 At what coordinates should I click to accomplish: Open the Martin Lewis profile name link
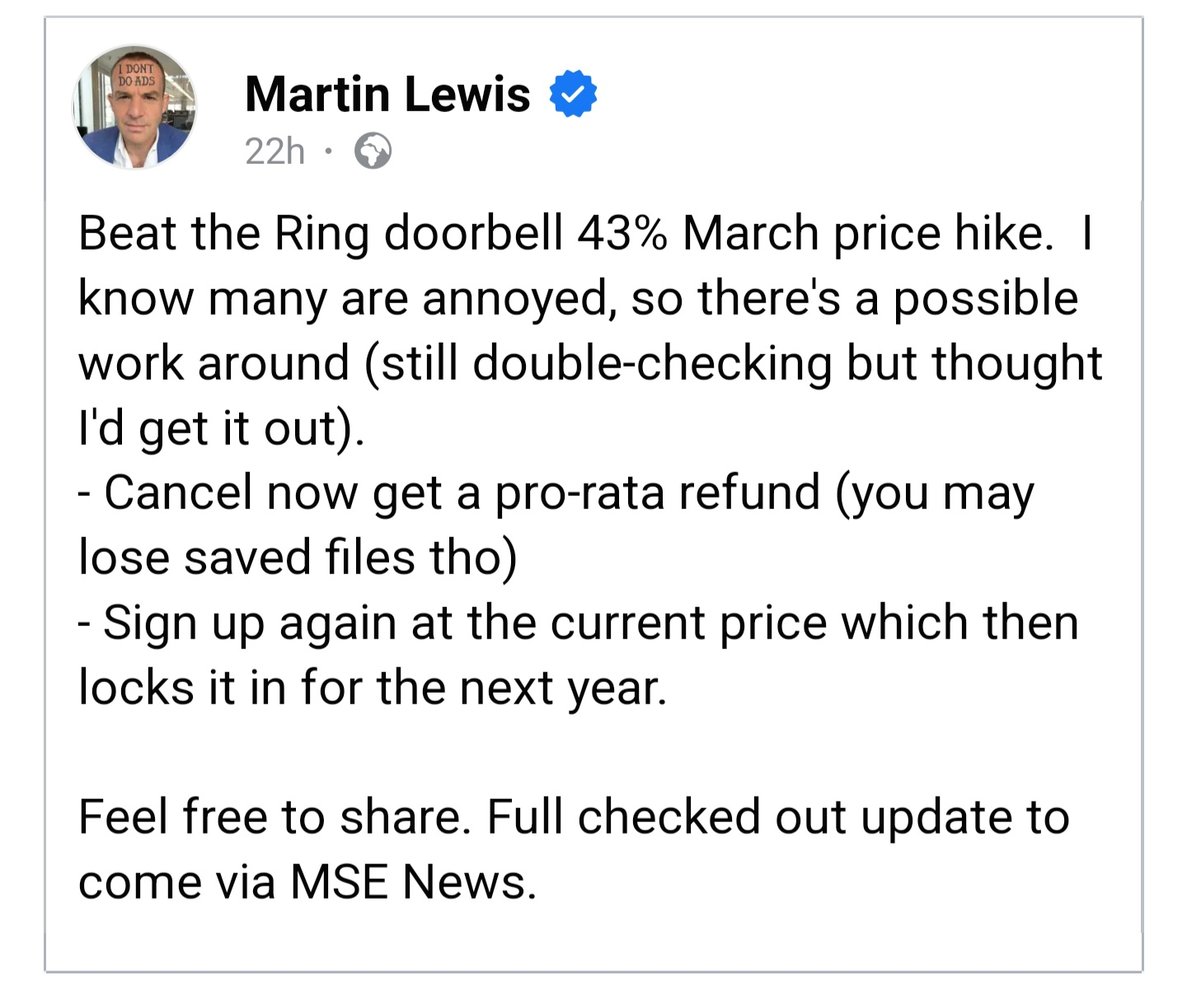[x=388, y=95]
